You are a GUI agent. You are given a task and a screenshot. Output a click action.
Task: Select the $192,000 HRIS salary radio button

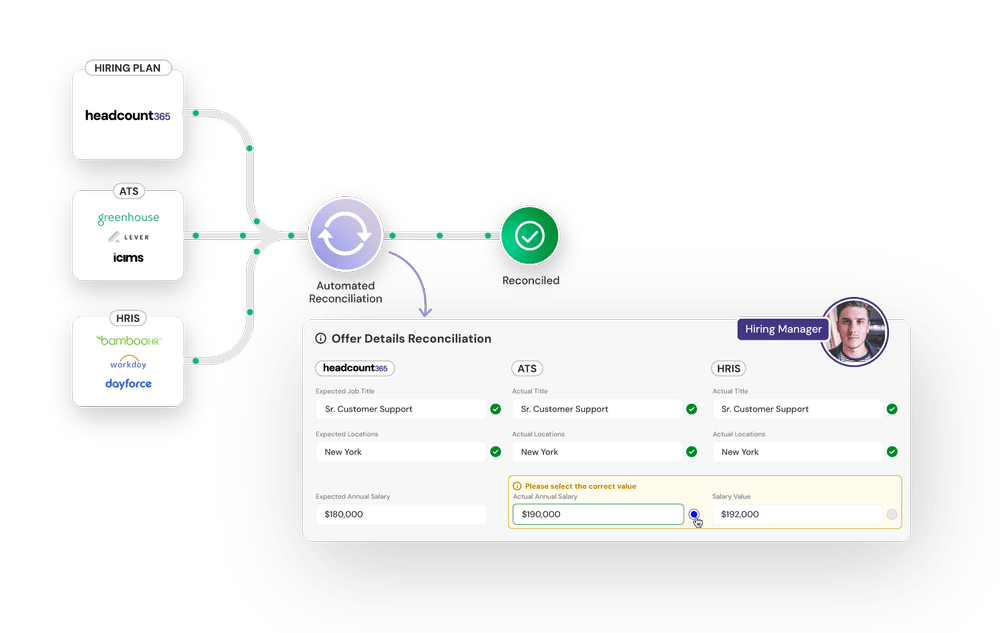892,514
